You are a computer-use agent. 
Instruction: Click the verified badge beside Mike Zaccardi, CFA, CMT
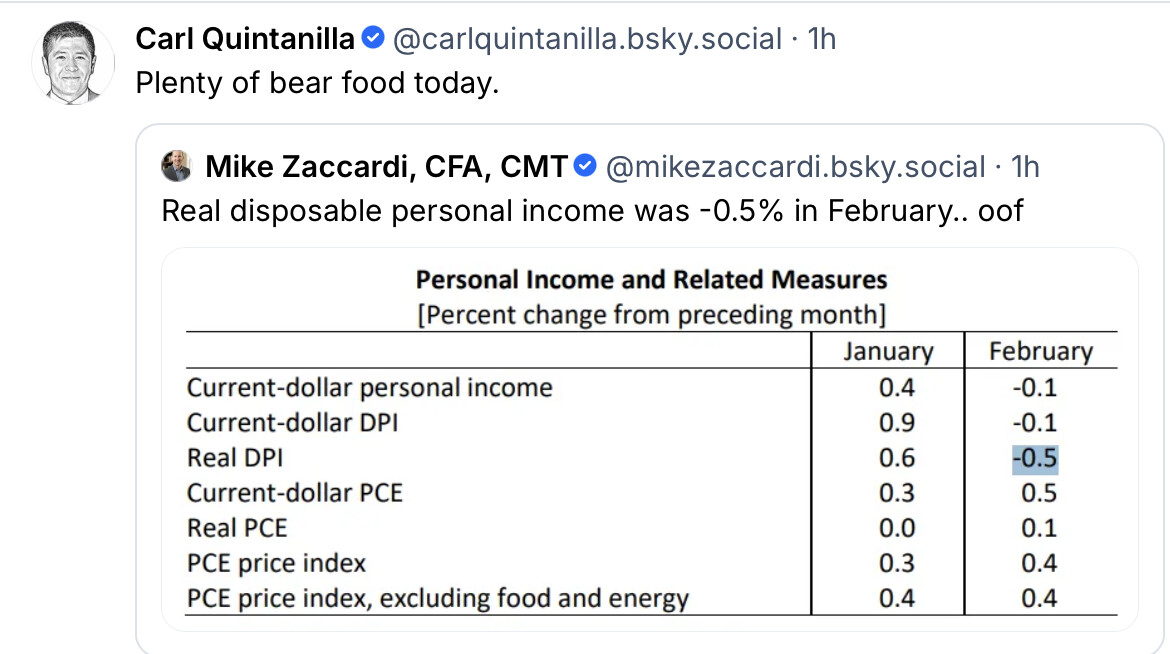587,166
